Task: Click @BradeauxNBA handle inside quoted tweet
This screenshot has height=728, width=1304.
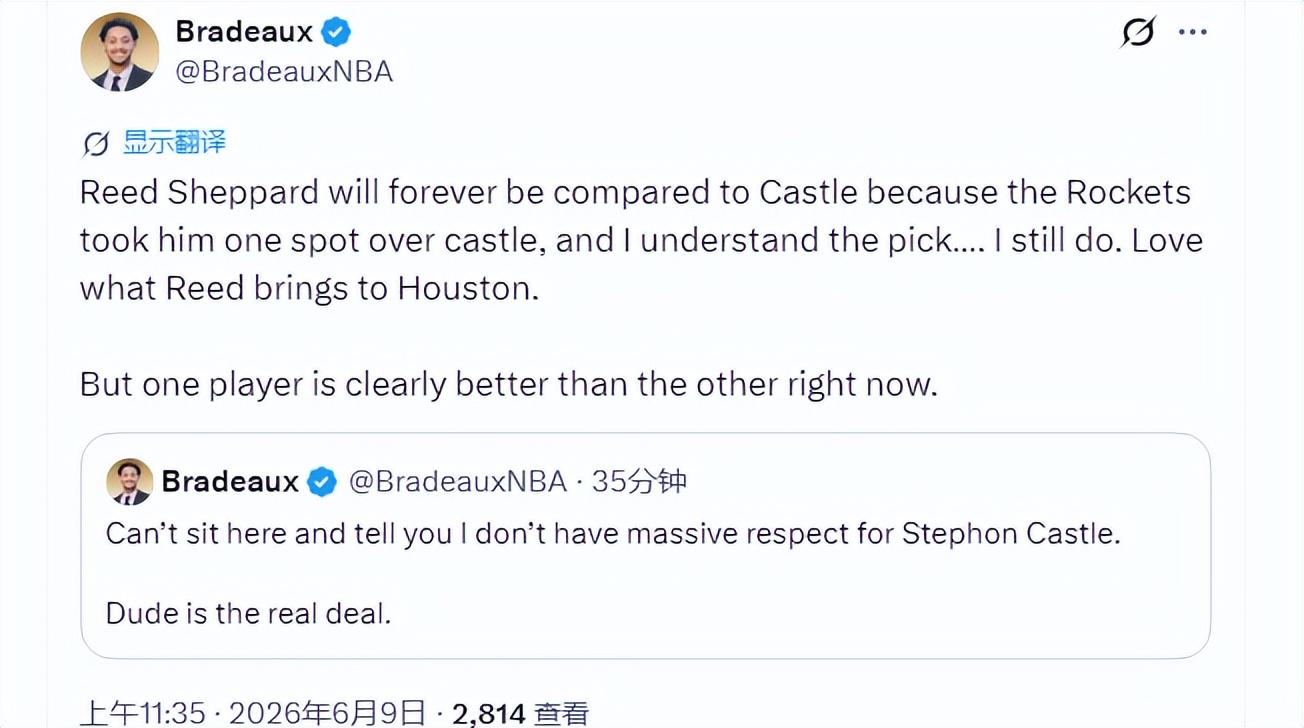Action: (458, 482)
